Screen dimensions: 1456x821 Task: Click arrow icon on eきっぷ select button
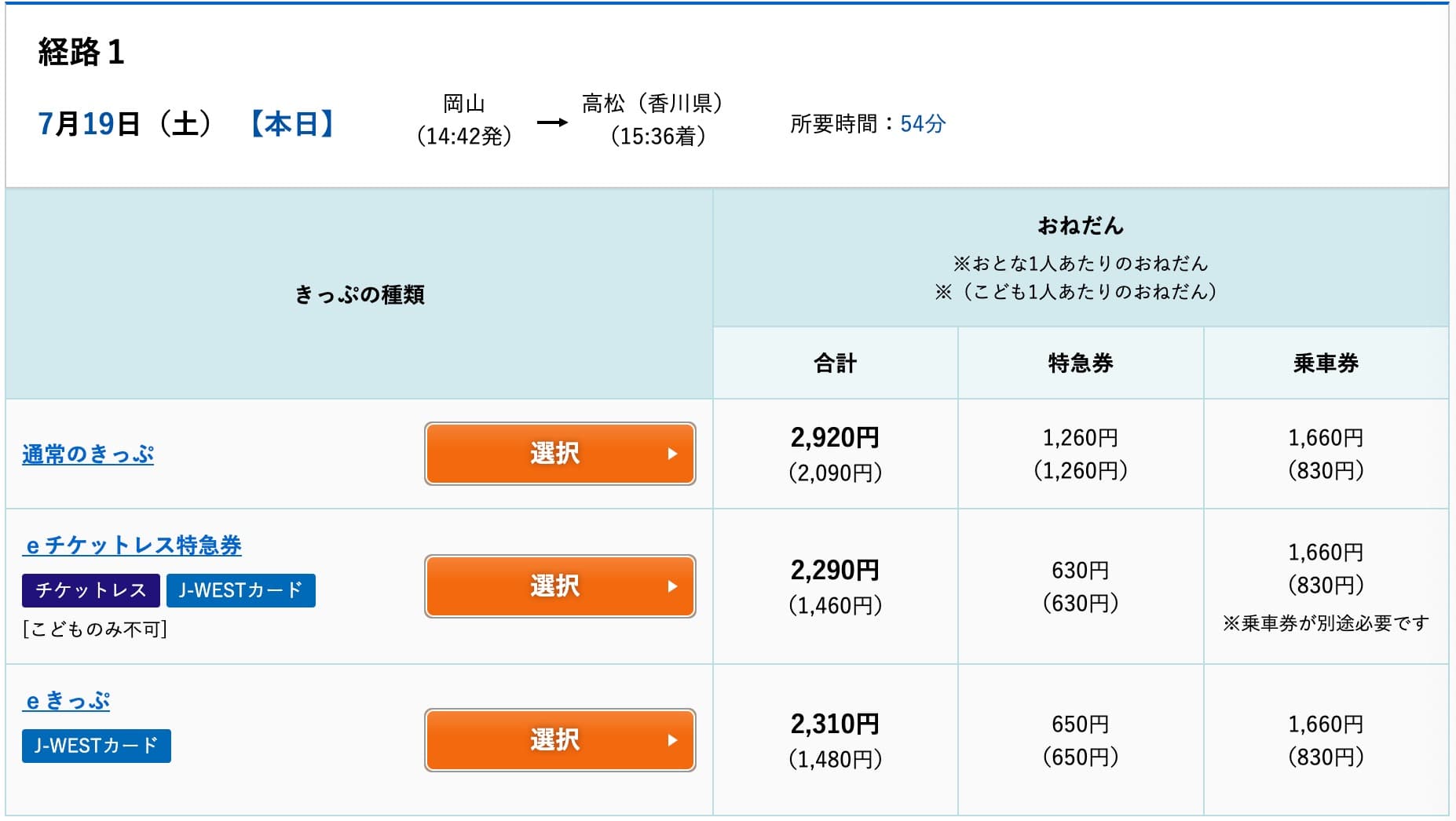(x=672, y=740)
